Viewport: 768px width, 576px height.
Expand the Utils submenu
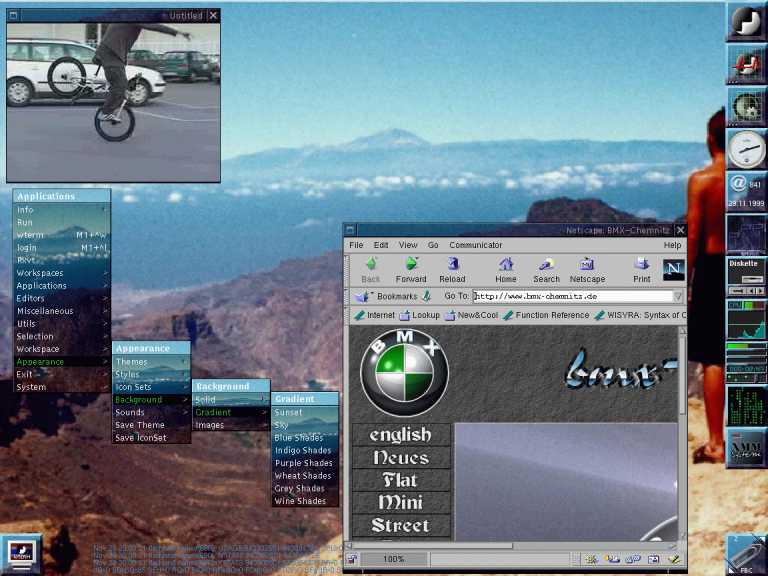point(62,324)
